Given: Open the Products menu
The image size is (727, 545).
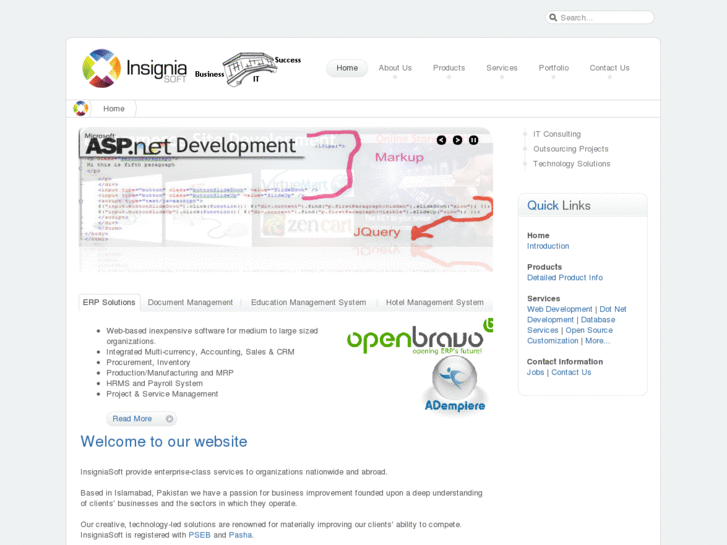Looking at the screenshot, I should click(x=449, y=68).
